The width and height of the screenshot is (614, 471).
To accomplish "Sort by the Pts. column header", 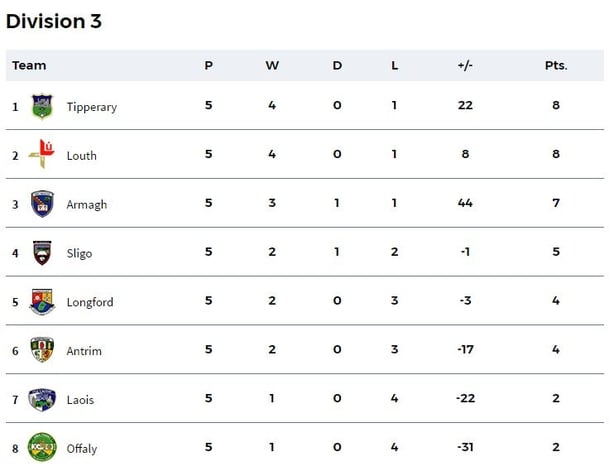I will [x=556, y=65].
